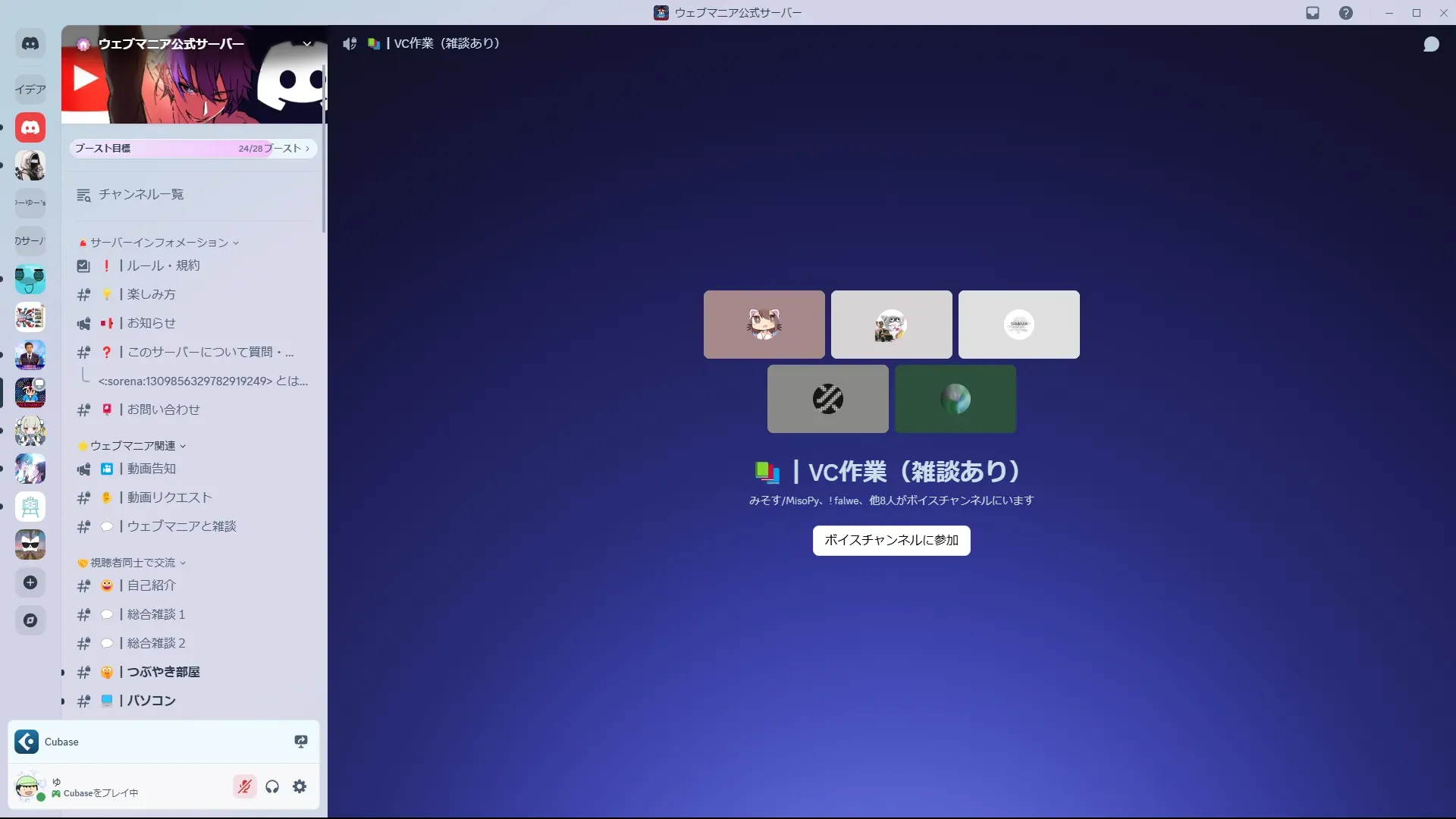Click the add a server plus icon
Image resolution: width=1456 pixels, height=819 pixels.
[30, 582]
